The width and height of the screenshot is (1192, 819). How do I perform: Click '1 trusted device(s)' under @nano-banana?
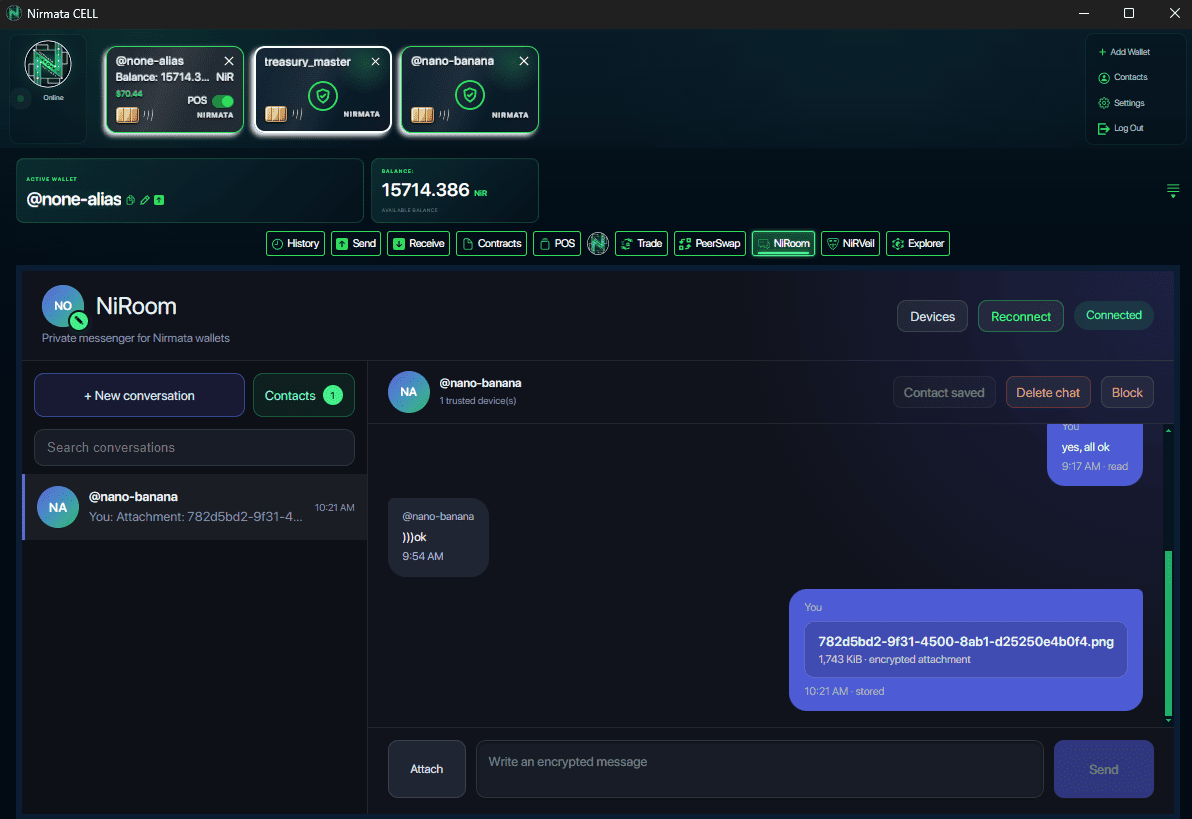pyautogui.click(x=477, y=401)
